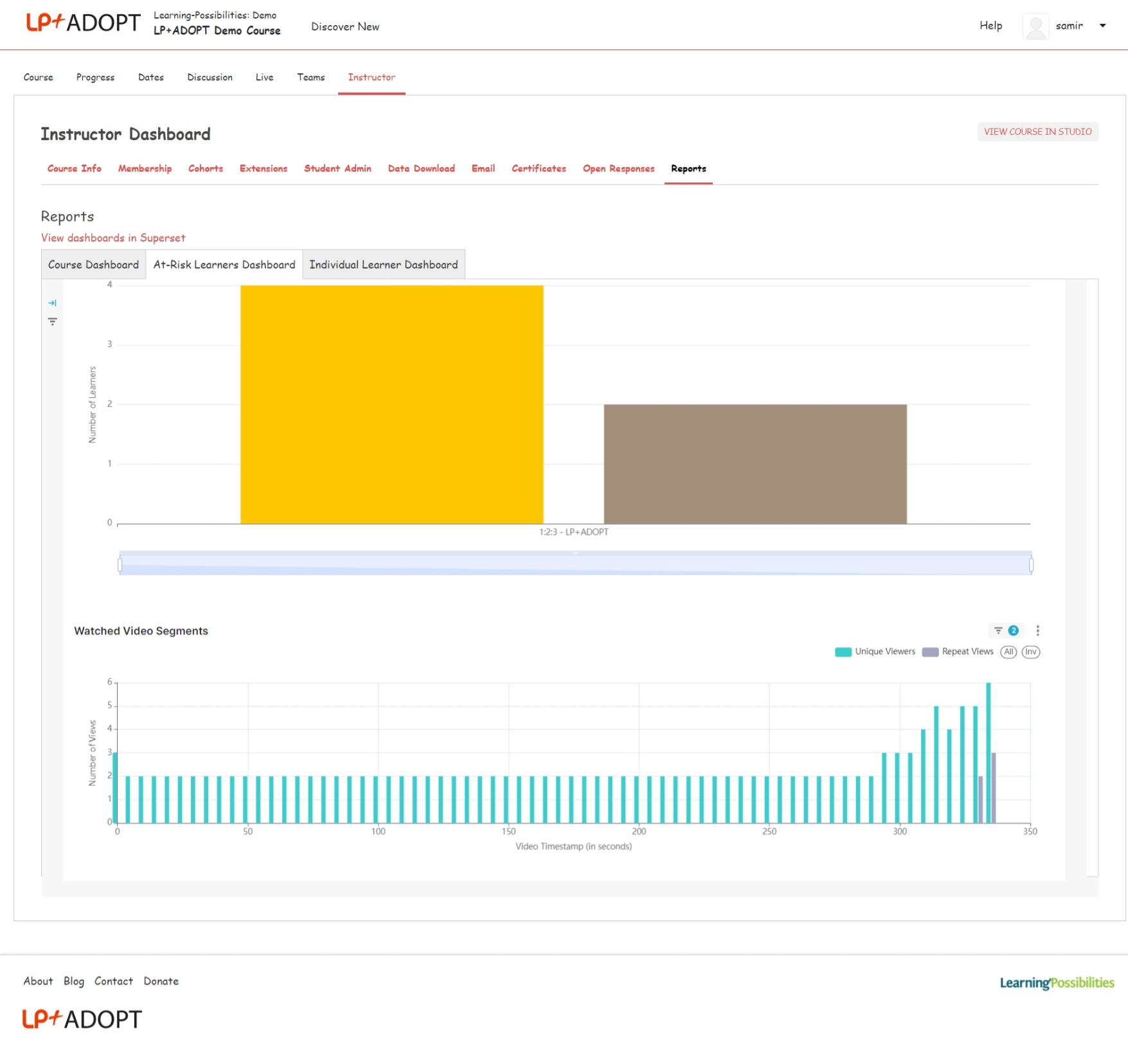
Task: Open the Discussion tab
Action: (x=210, y=77)
